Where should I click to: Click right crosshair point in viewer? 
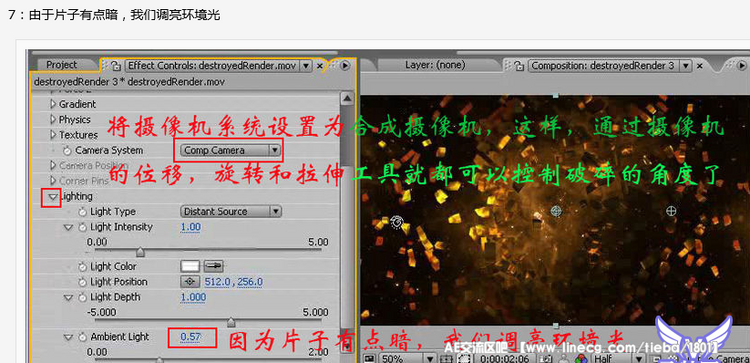coord(671,210)
